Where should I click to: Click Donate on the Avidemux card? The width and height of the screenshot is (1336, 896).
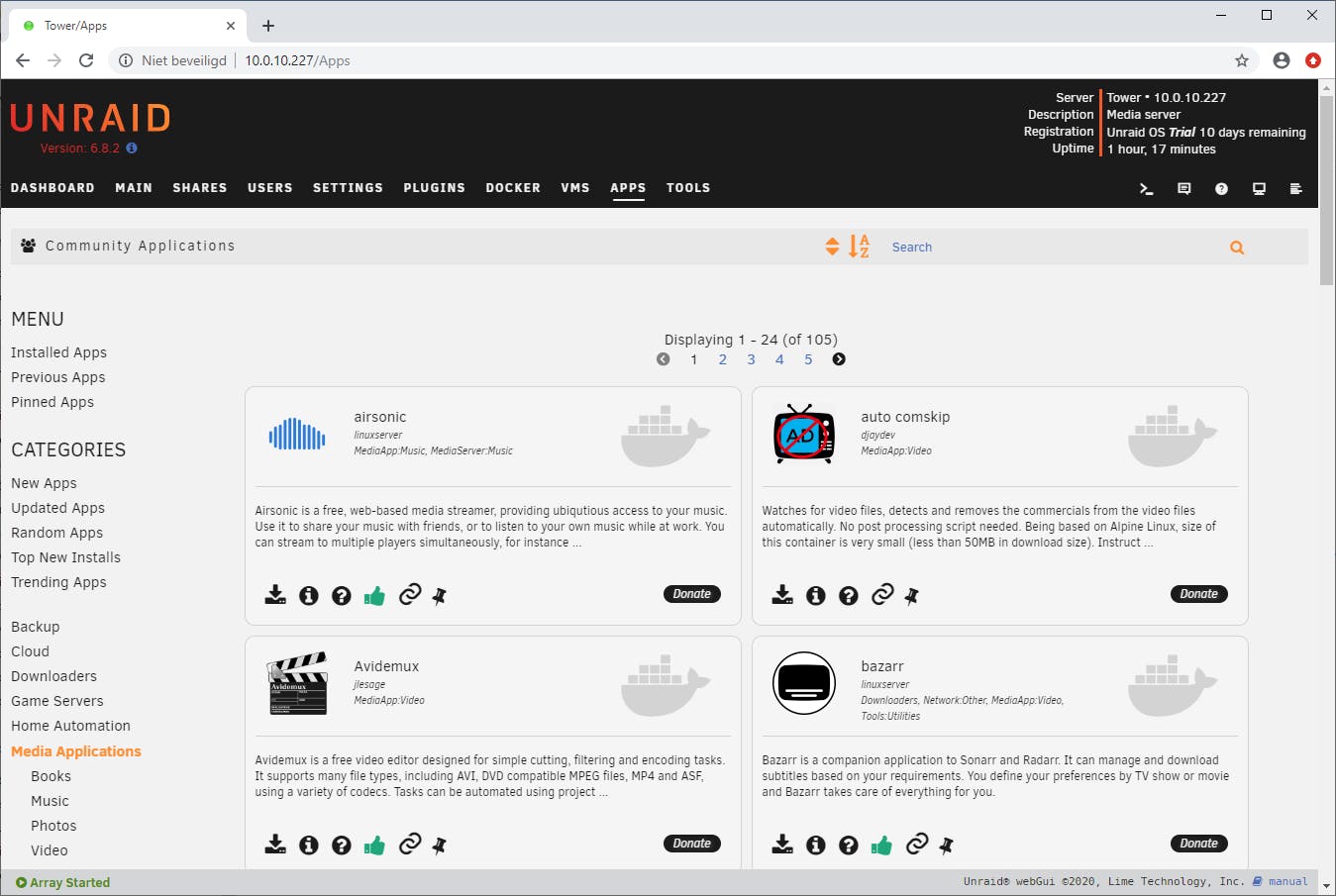point(692,844)
